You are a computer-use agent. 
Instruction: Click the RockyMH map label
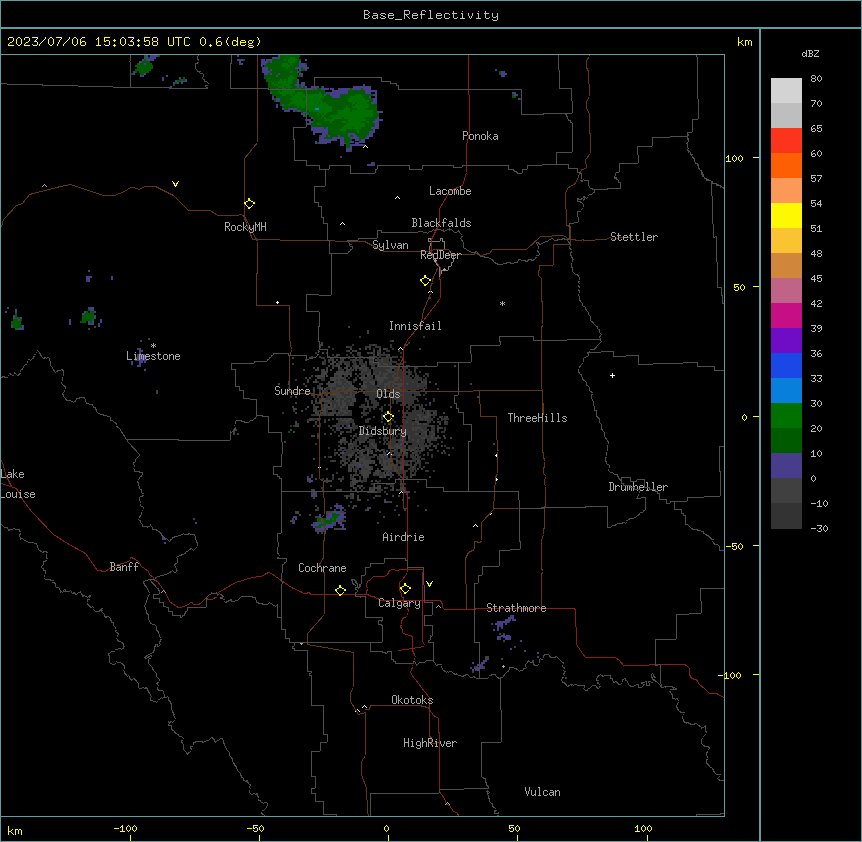[x=245, y=227]
